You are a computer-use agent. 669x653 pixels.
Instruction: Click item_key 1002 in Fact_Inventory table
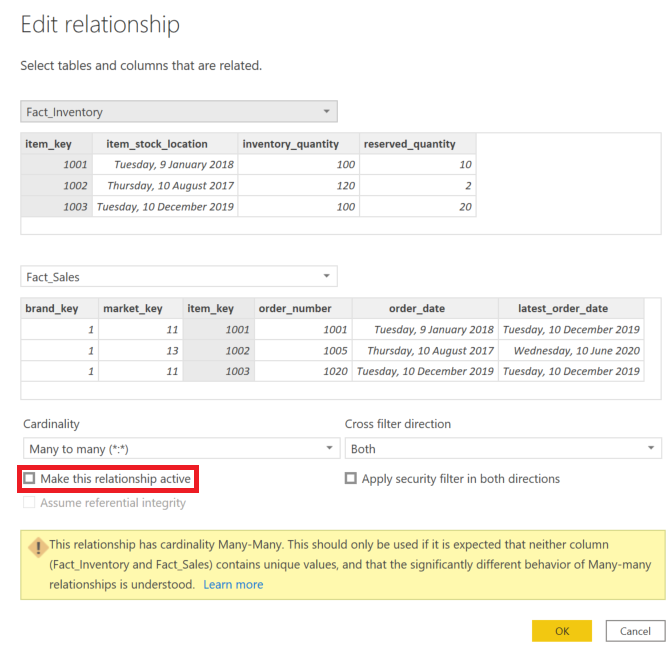(56, 186)
